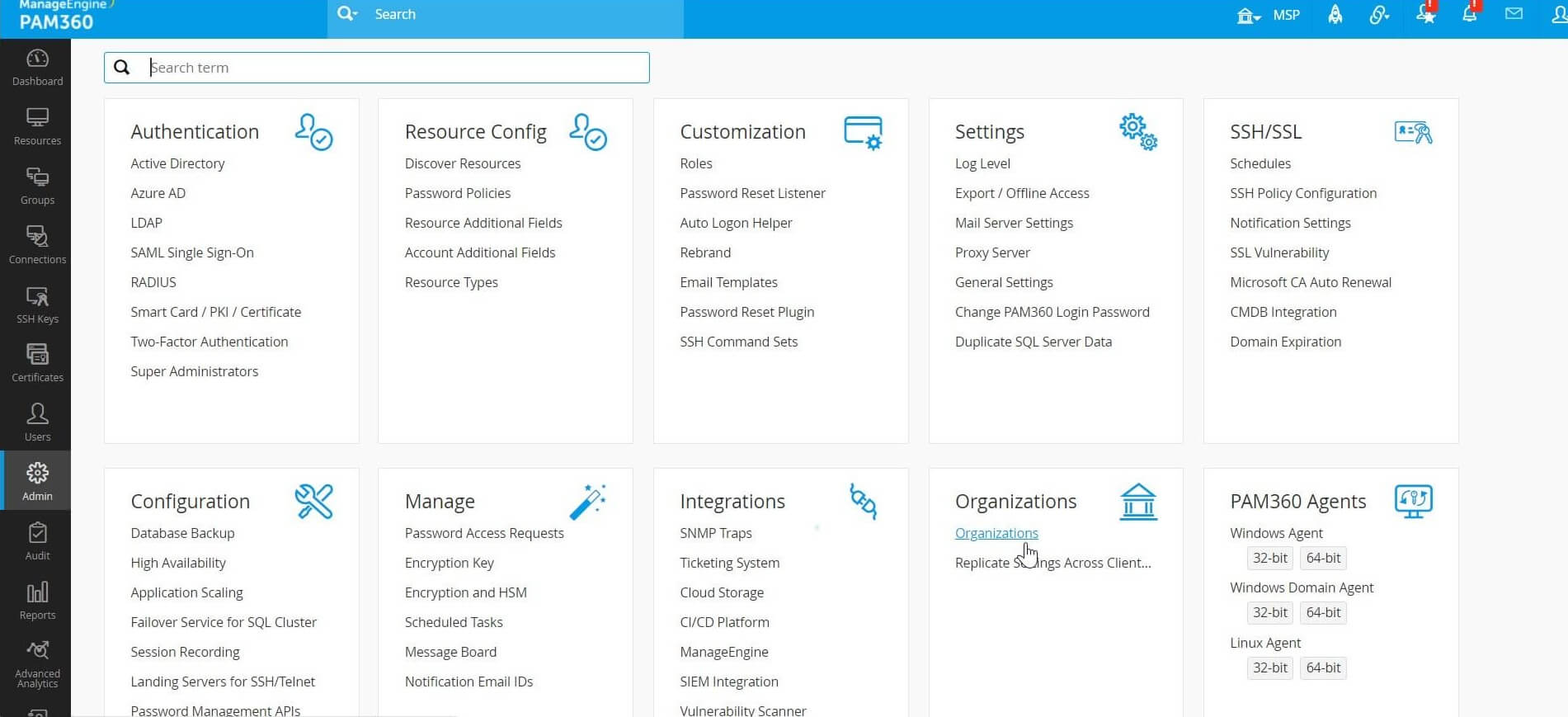Screen dimensions: 1568x717
Task: Open Certificates in the sidebar
Action: tap(37, 364)
